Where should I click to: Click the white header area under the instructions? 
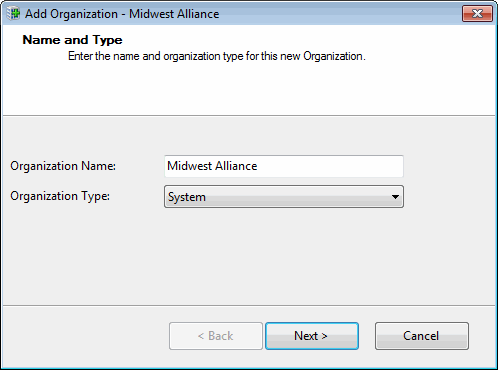[x=249, y=88]
